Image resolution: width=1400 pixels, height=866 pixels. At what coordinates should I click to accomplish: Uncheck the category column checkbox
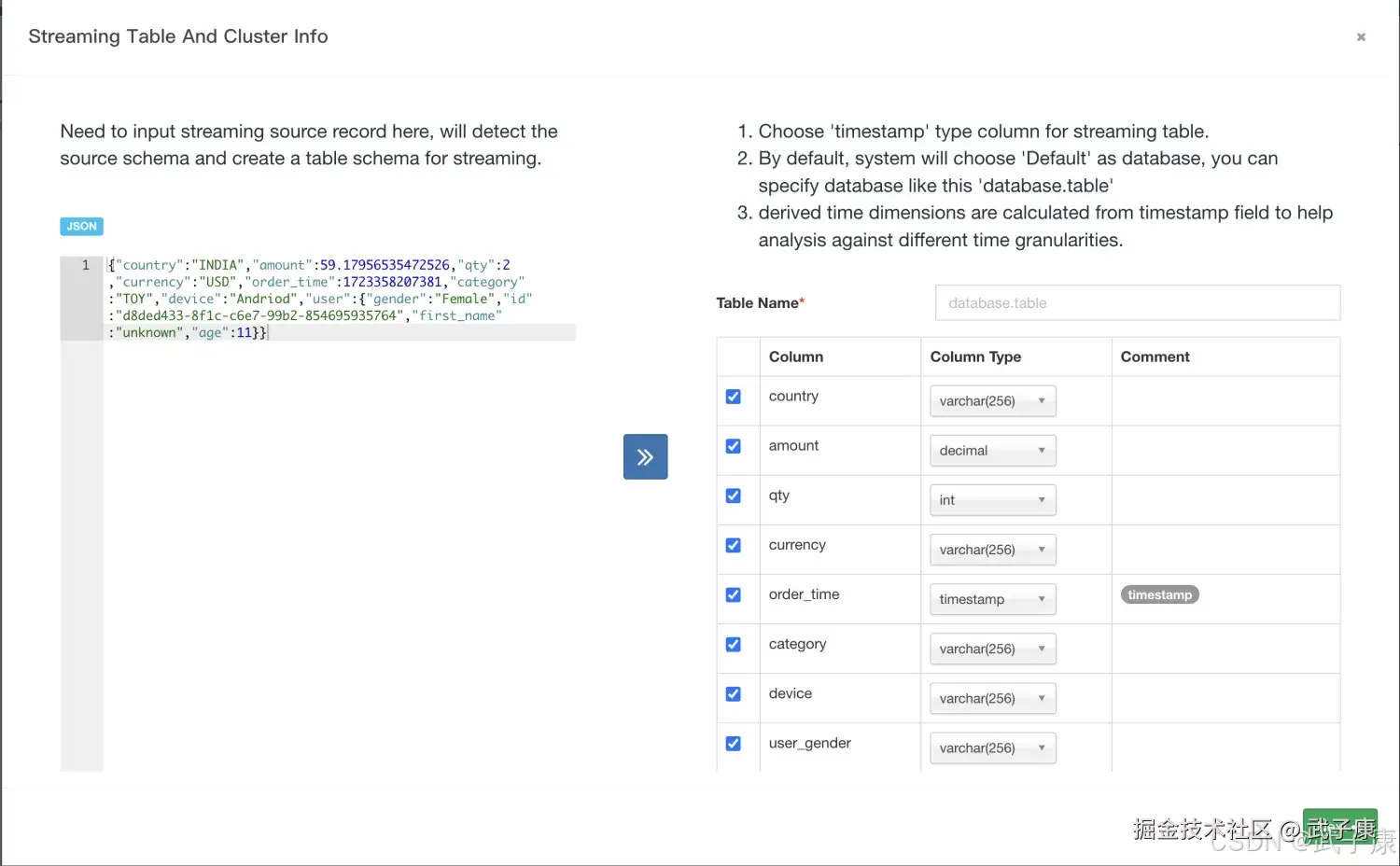pyautogui.click(x=734, y=644)
